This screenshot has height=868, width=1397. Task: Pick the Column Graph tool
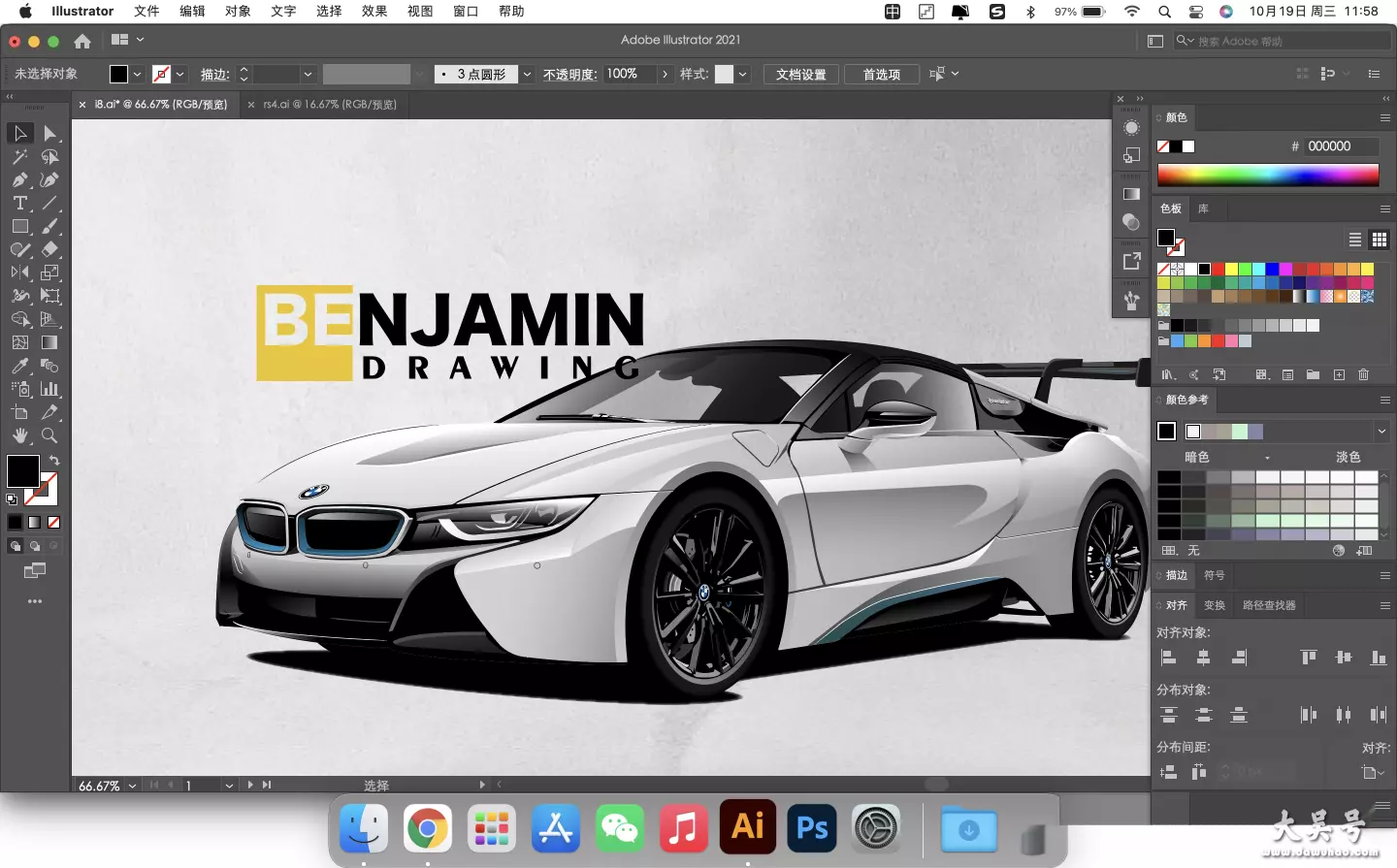(x=50, y=389)
